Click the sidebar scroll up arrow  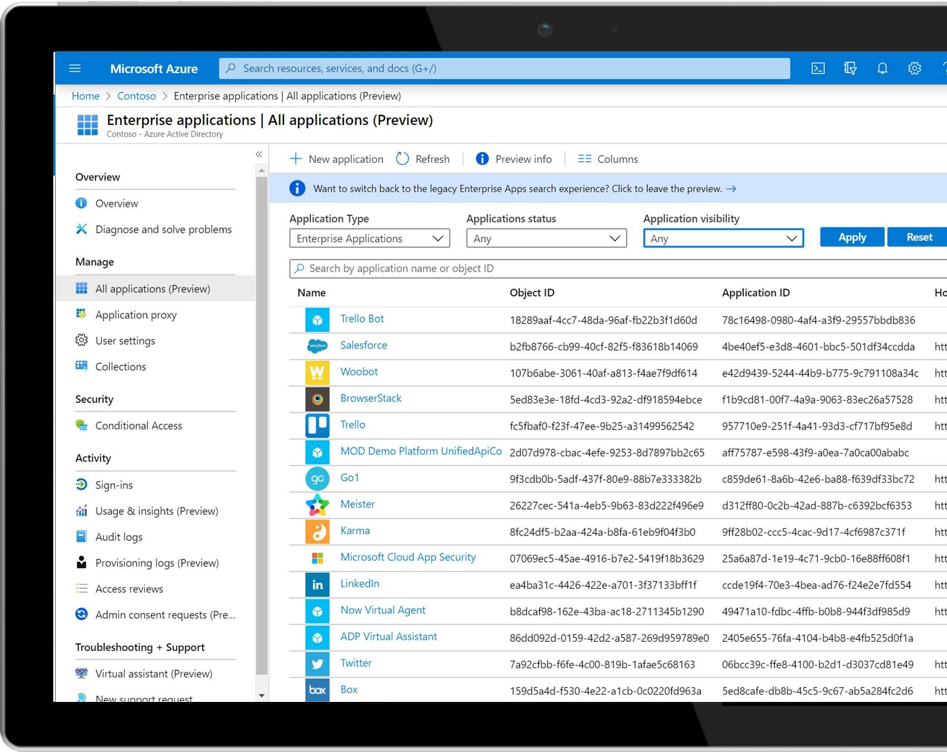(x=262, y=172)
